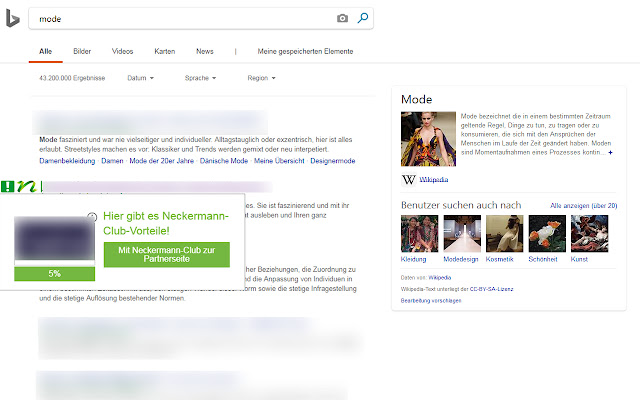Select the Alle tab

coord(45,51)
